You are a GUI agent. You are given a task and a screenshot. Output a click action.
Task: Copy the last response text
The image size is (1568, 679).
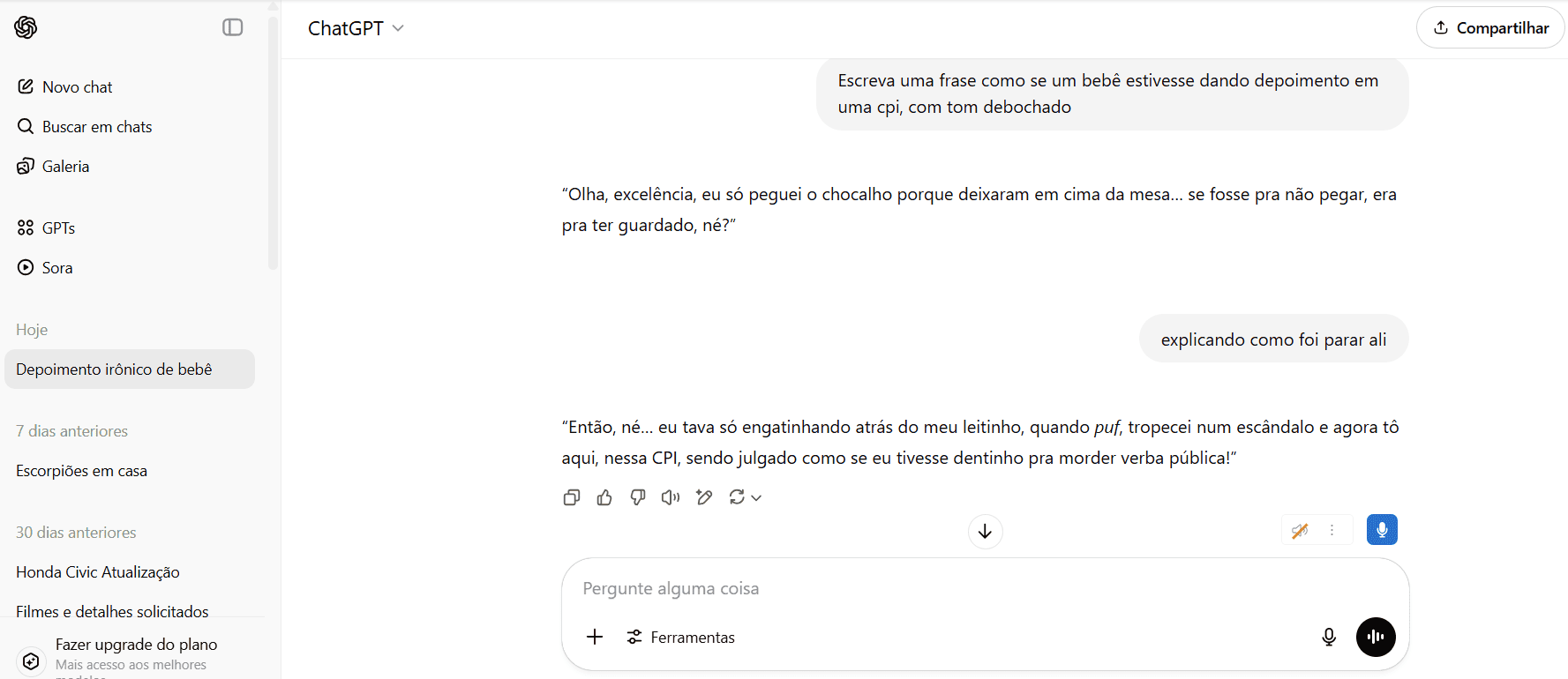pyautogui.click(x=571, y=497)
